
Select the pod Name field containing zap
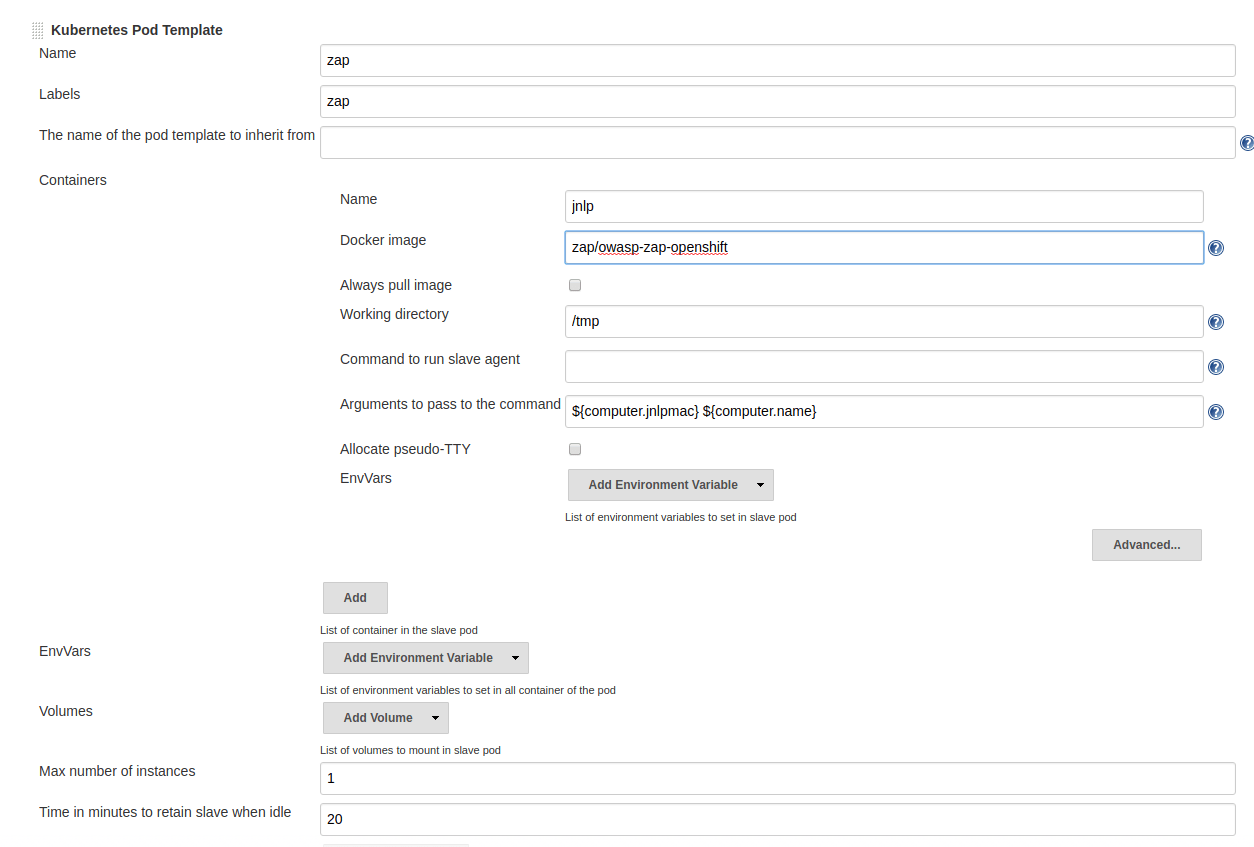tap(777, 60)
